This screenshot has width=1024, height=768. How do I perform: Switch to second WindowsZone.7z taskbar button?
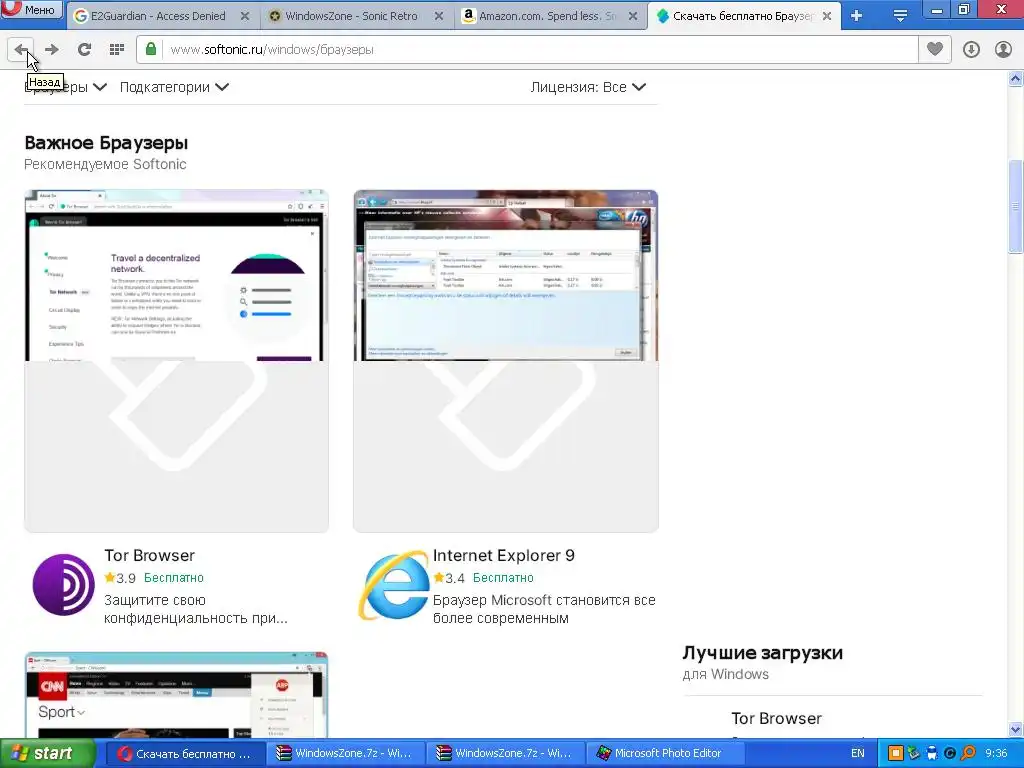click(x=505, y=754)
